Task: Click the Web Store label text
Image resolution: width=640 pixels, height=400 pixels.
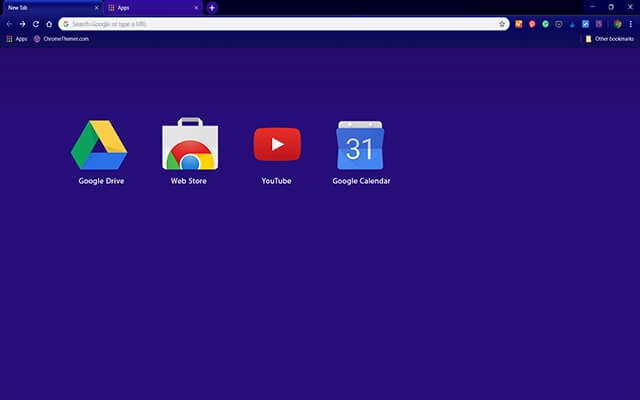Action: [x=189, y=181]
